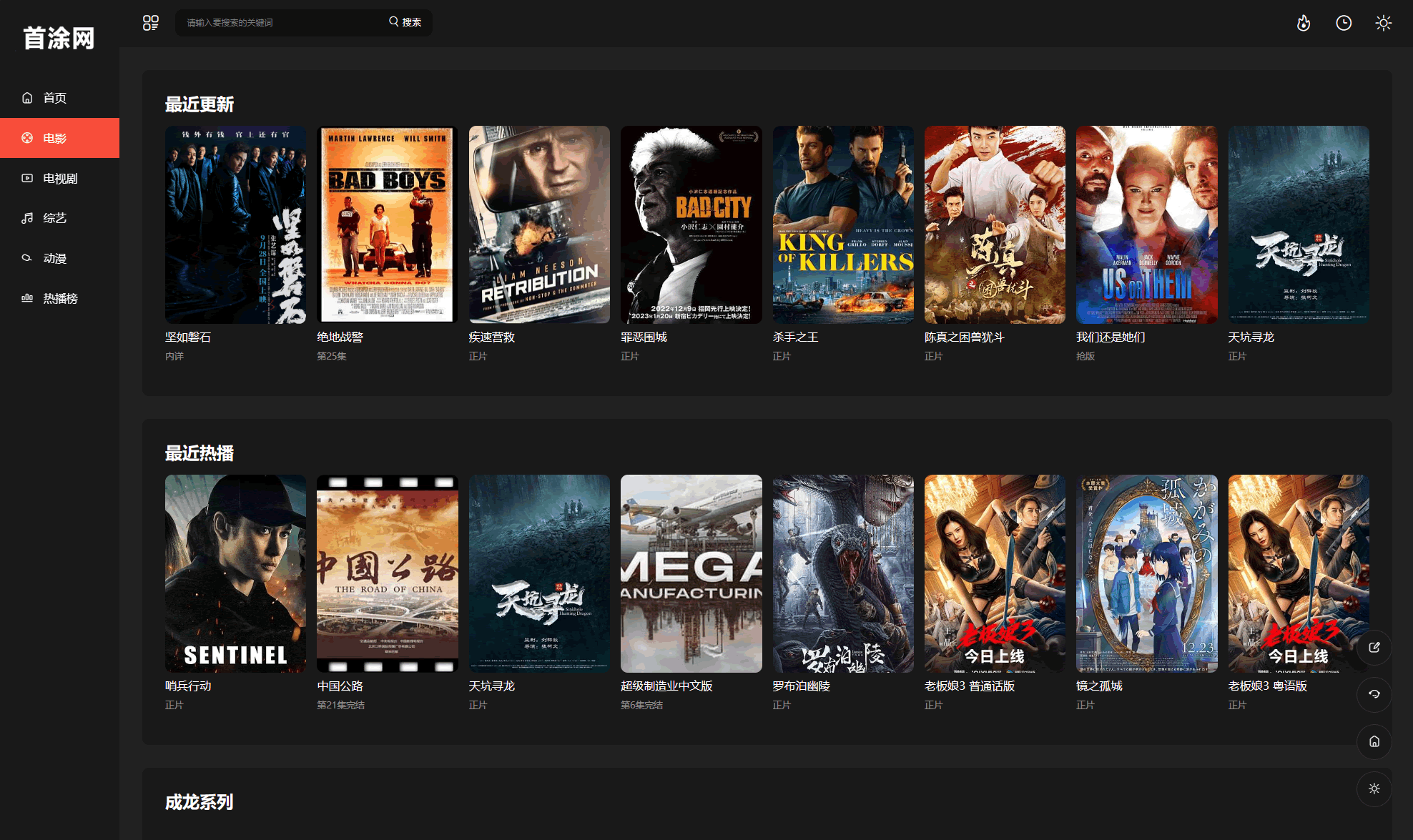
Task: Toggle theme with floating sun button
Action: click(x=1374, y=789)
